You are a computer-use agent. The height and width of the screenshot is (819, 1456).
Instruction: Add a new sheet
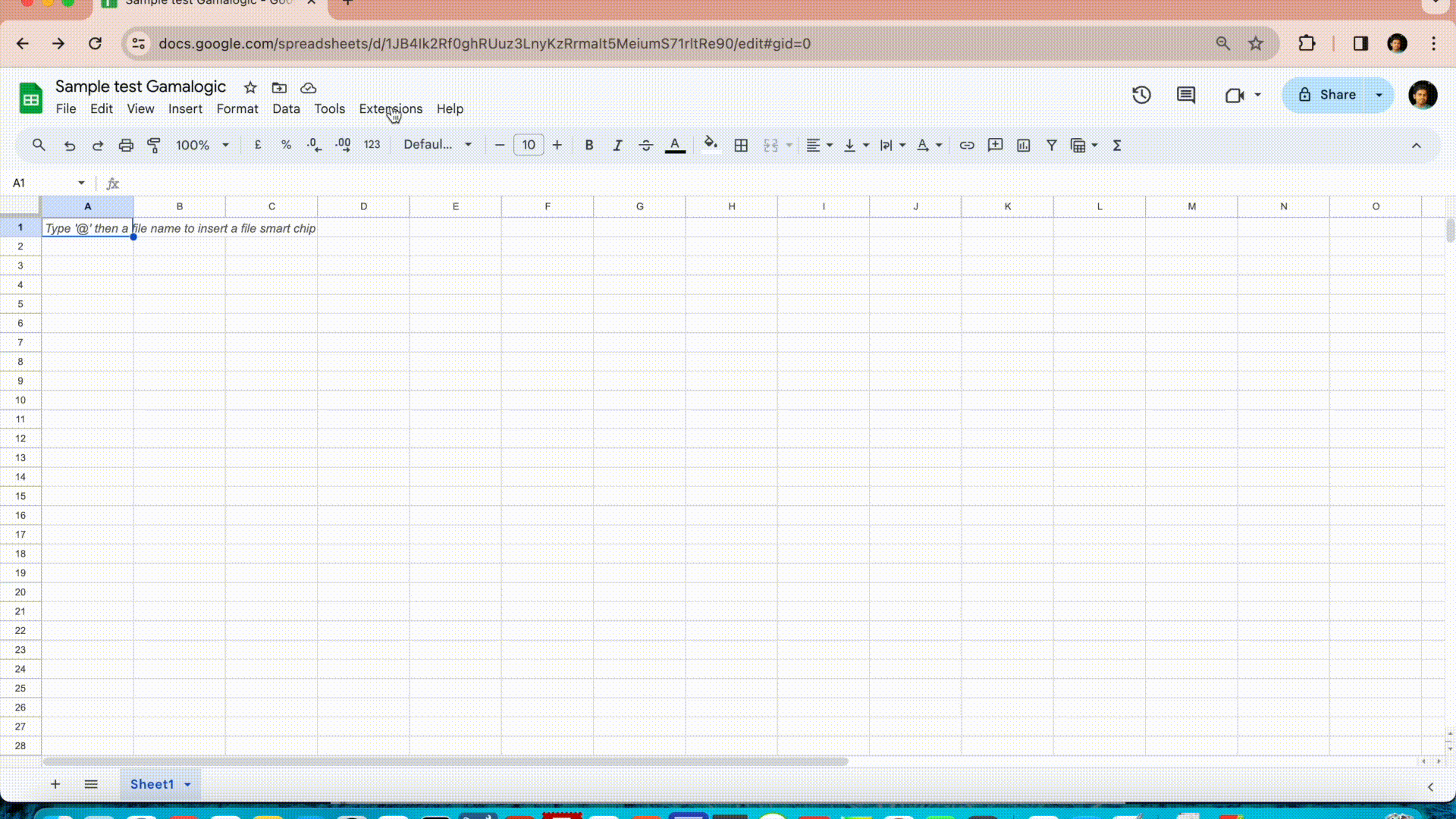pos(54,784)
